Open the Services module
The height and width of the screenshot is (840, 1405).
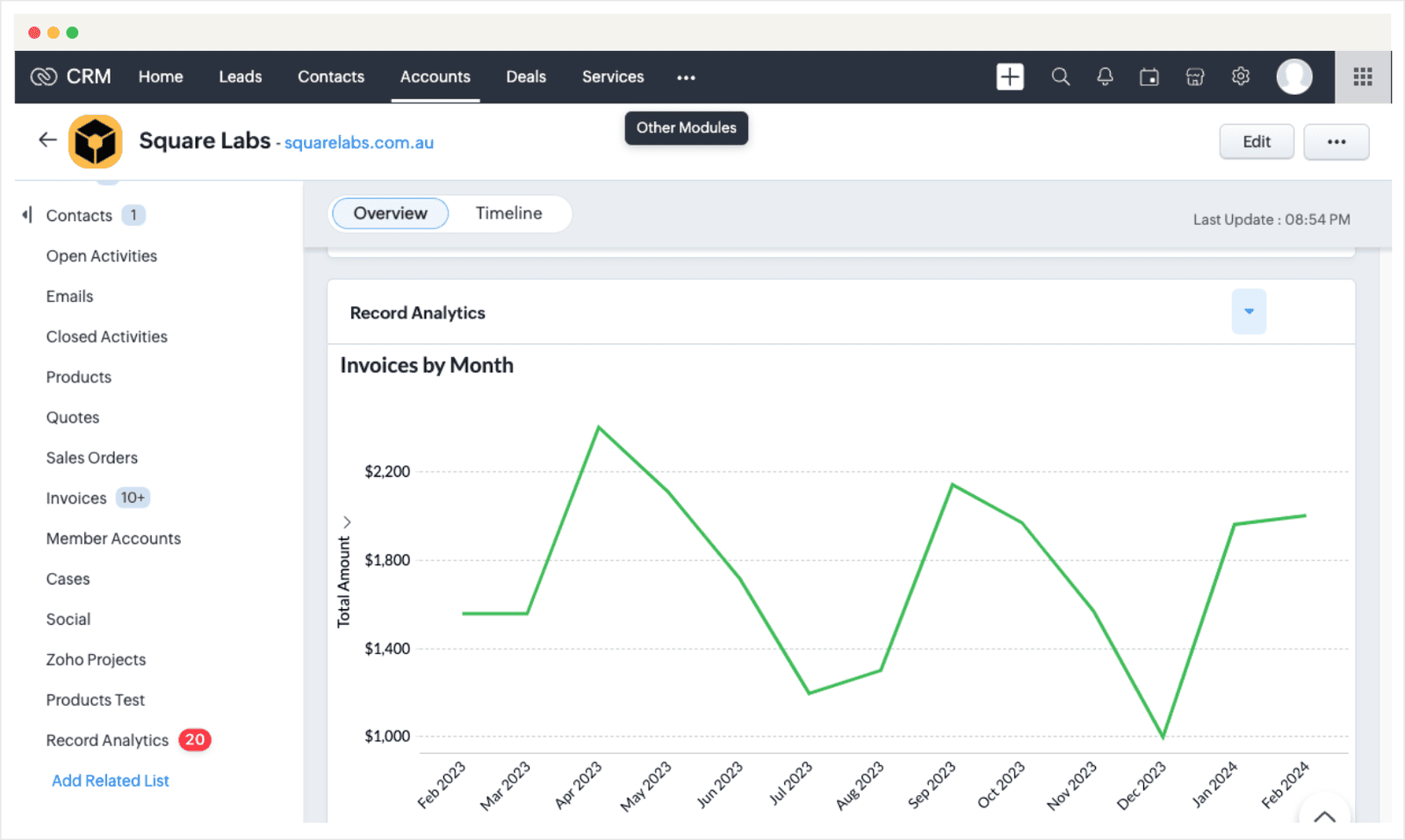pyautogui.click(x=613, y=77)
